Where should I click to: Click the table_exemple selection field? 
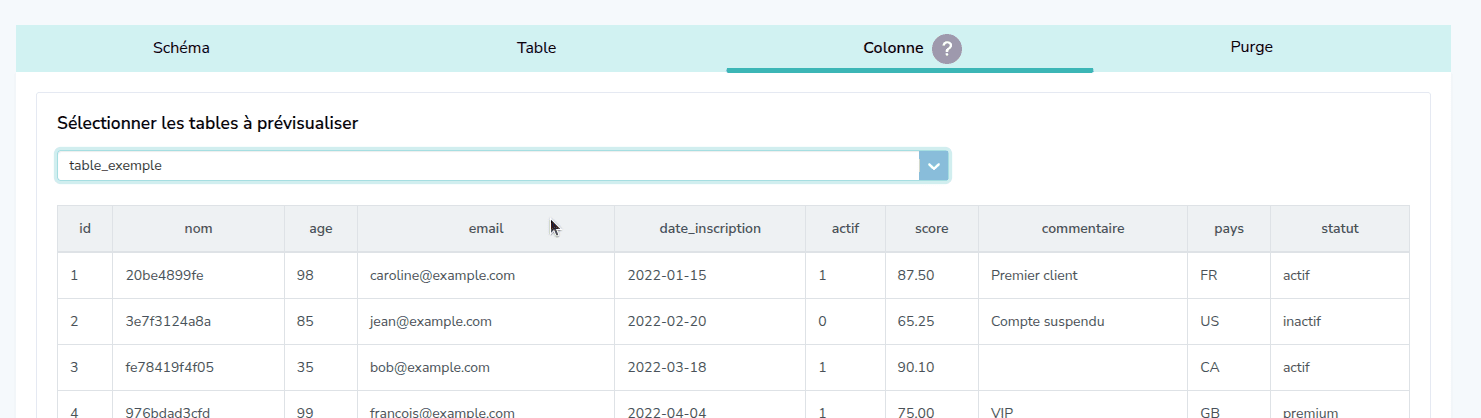click(x=487, y=166)
